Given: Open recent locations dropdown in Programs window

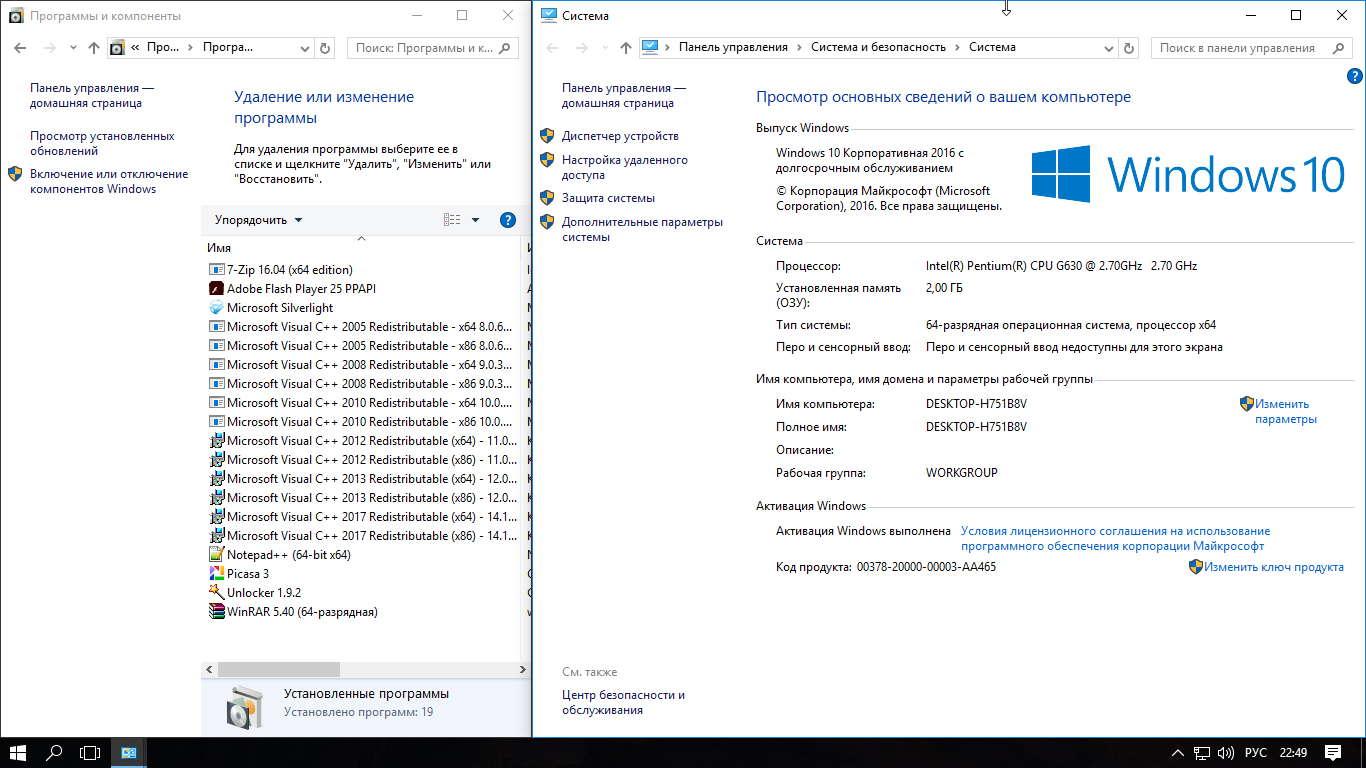Looking at the screenshot, I should (x=73, y=47).
